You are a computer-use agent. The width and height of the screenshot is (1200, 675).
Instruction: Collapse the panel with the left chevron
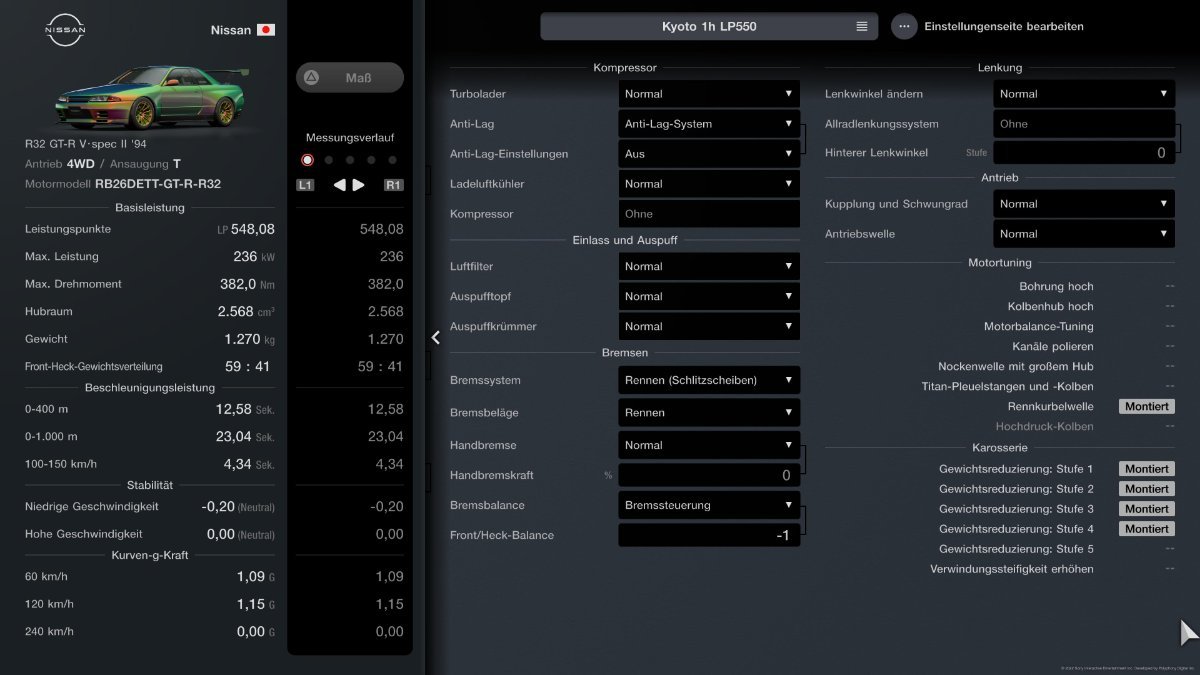pyautogui.click(x=436, y=338)
